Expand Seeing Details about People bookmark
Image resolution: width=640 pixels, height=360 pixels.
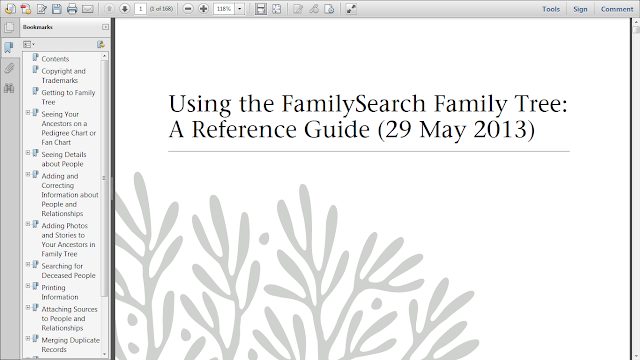pyautogui.click(x=28, y=153)
